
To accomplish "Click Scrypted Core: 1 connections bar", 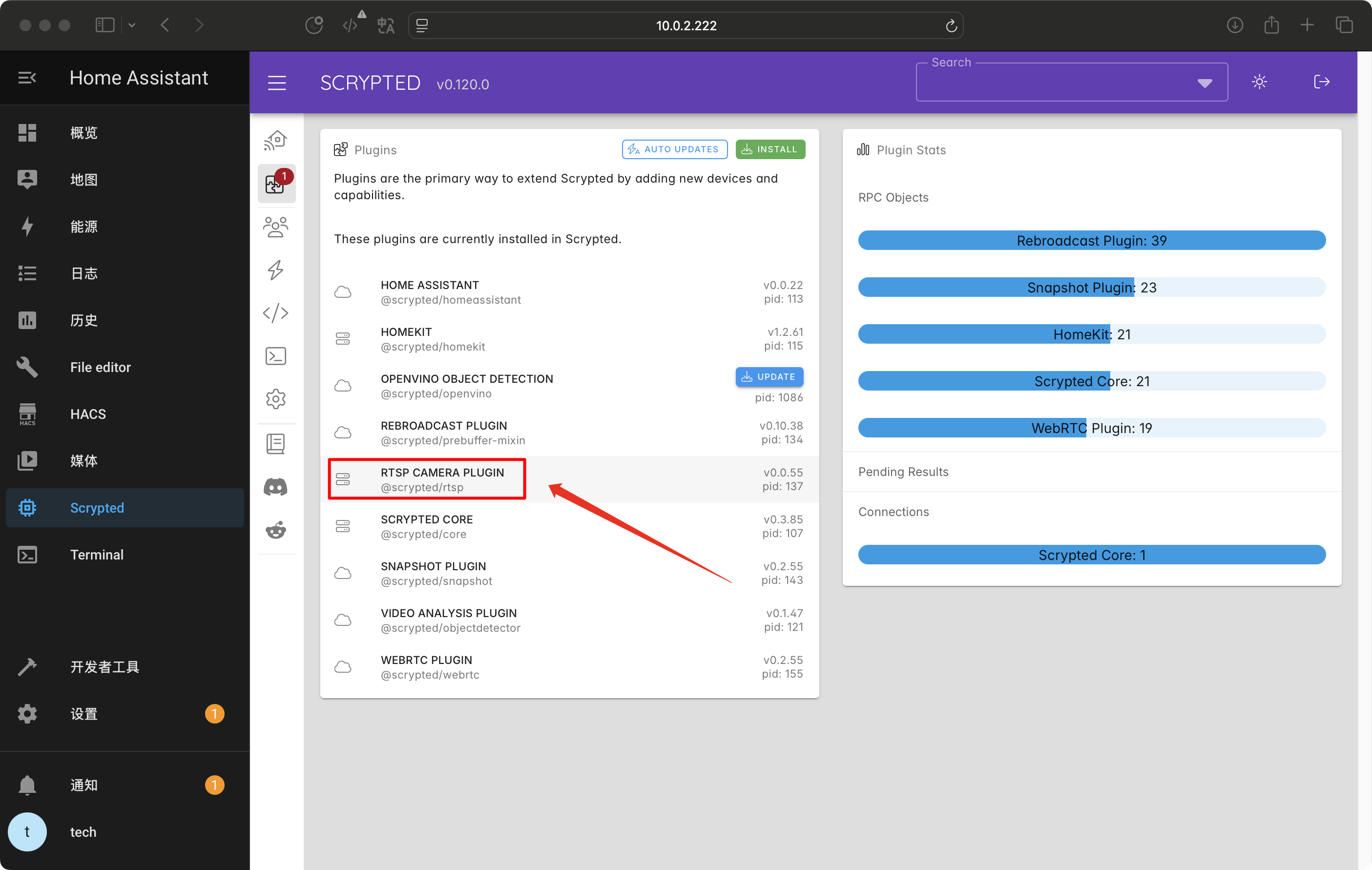I will (x=1092, y=555).
